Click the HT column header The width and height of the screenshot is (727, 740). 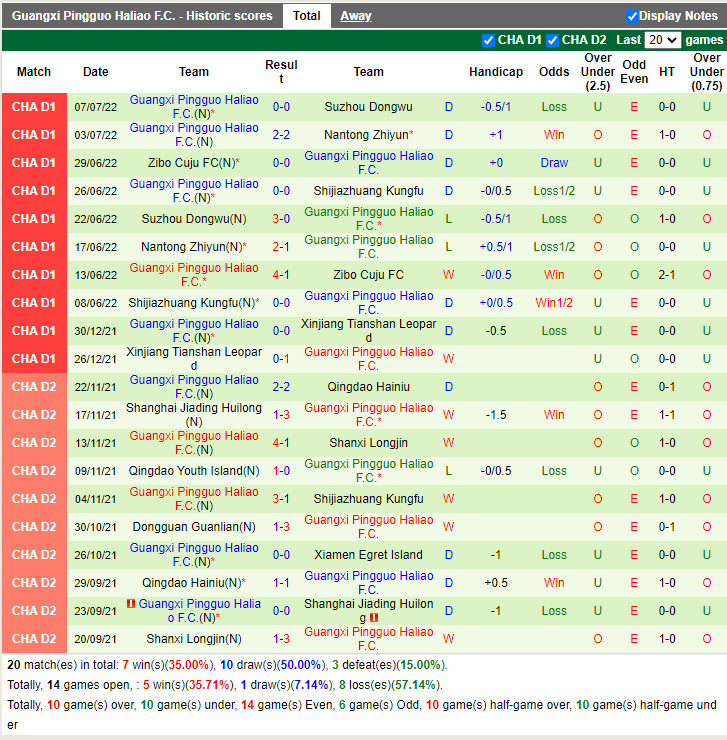(667, 72)
